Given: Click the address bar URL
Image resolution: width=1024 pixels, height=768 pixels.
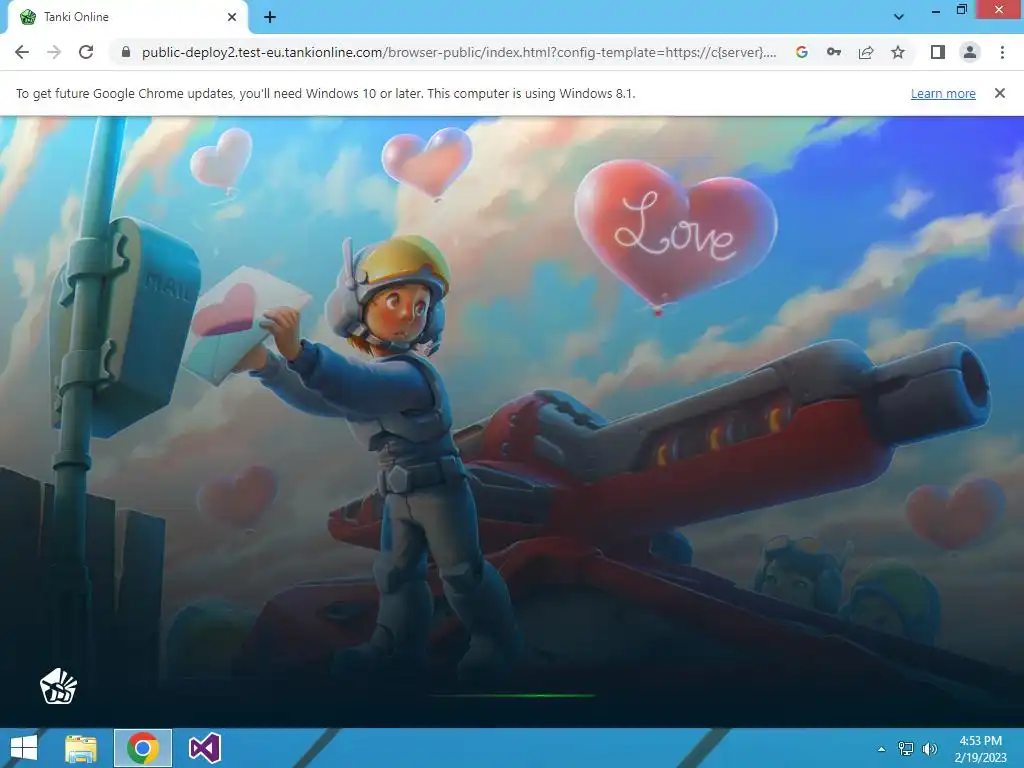Looking at the screenshot, I should (458, 52).
